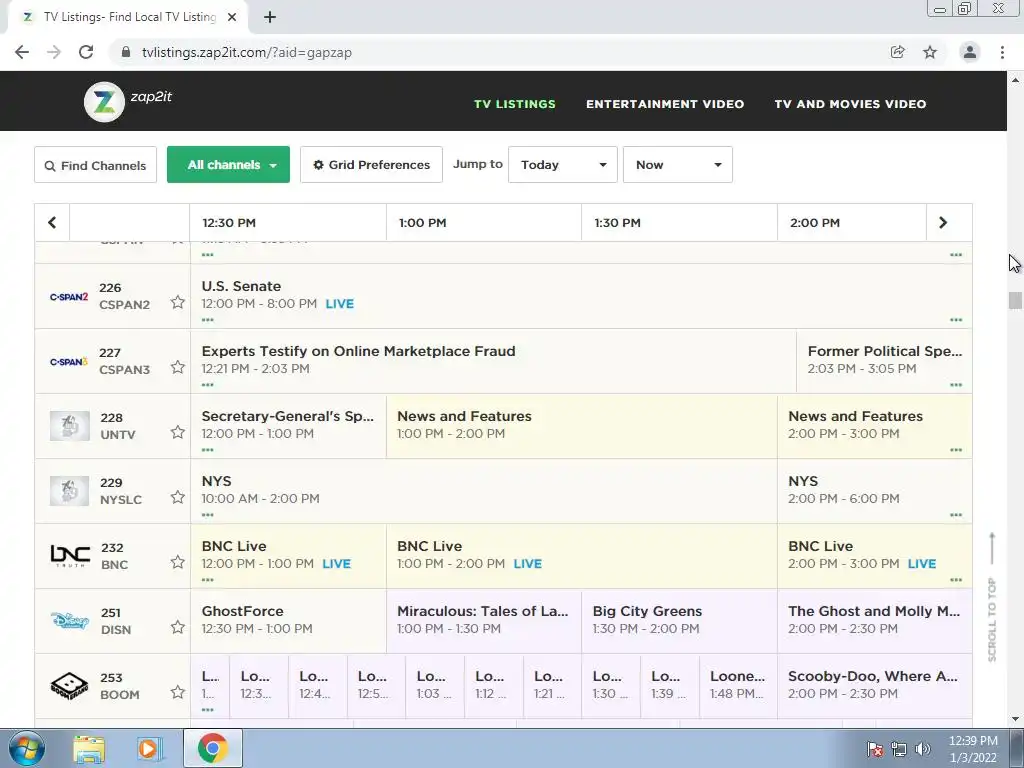
Task: Click the page vertical scrollbar thumb
Action: pos(1015,300)
